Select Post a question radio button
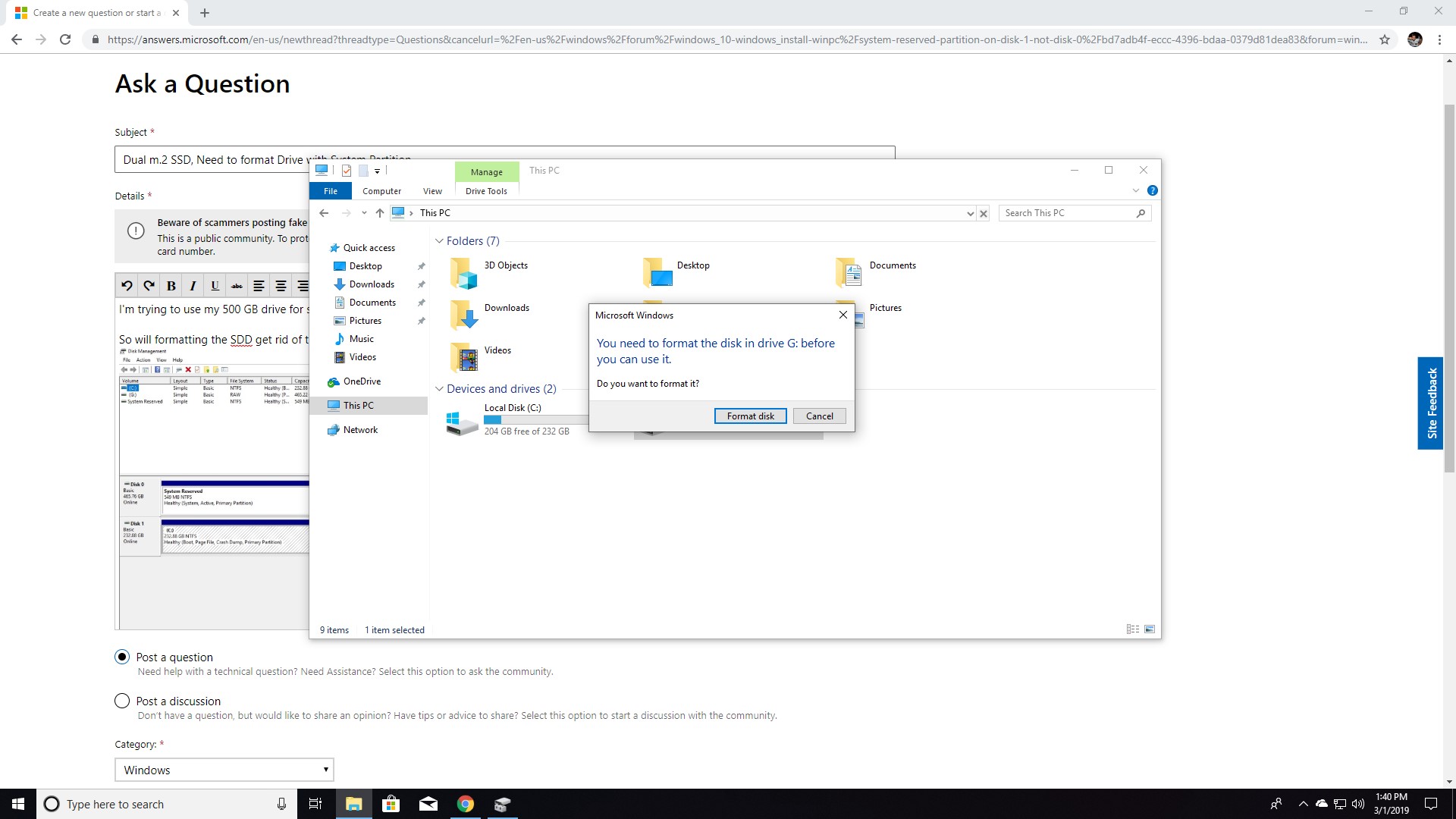Image resolution: width=1456 pixels, height=819 pixels. coord(122,657)
